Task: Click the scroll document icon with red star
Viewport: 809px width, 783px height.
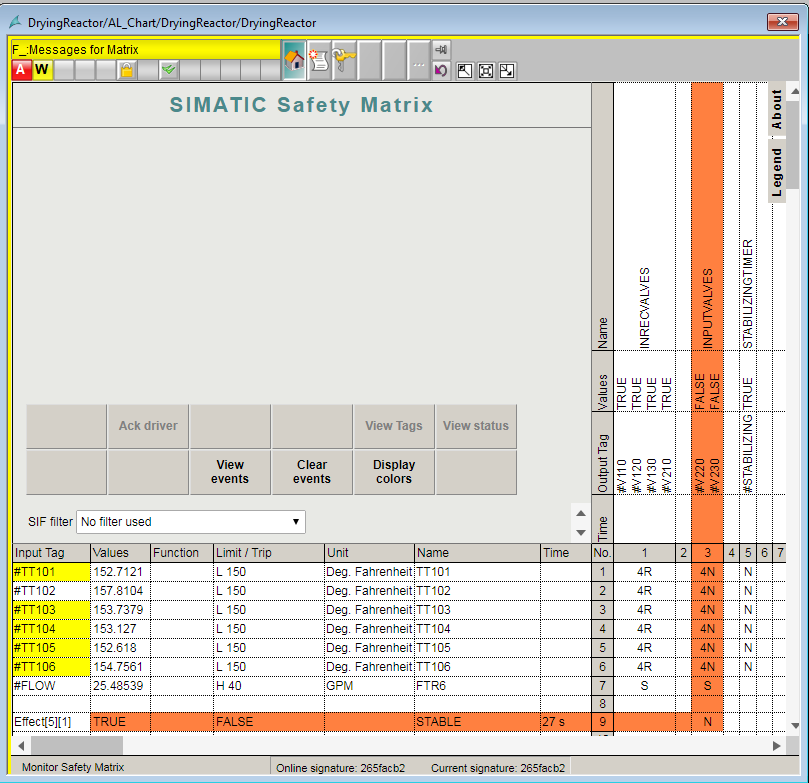Action: (x=319, y=60)
